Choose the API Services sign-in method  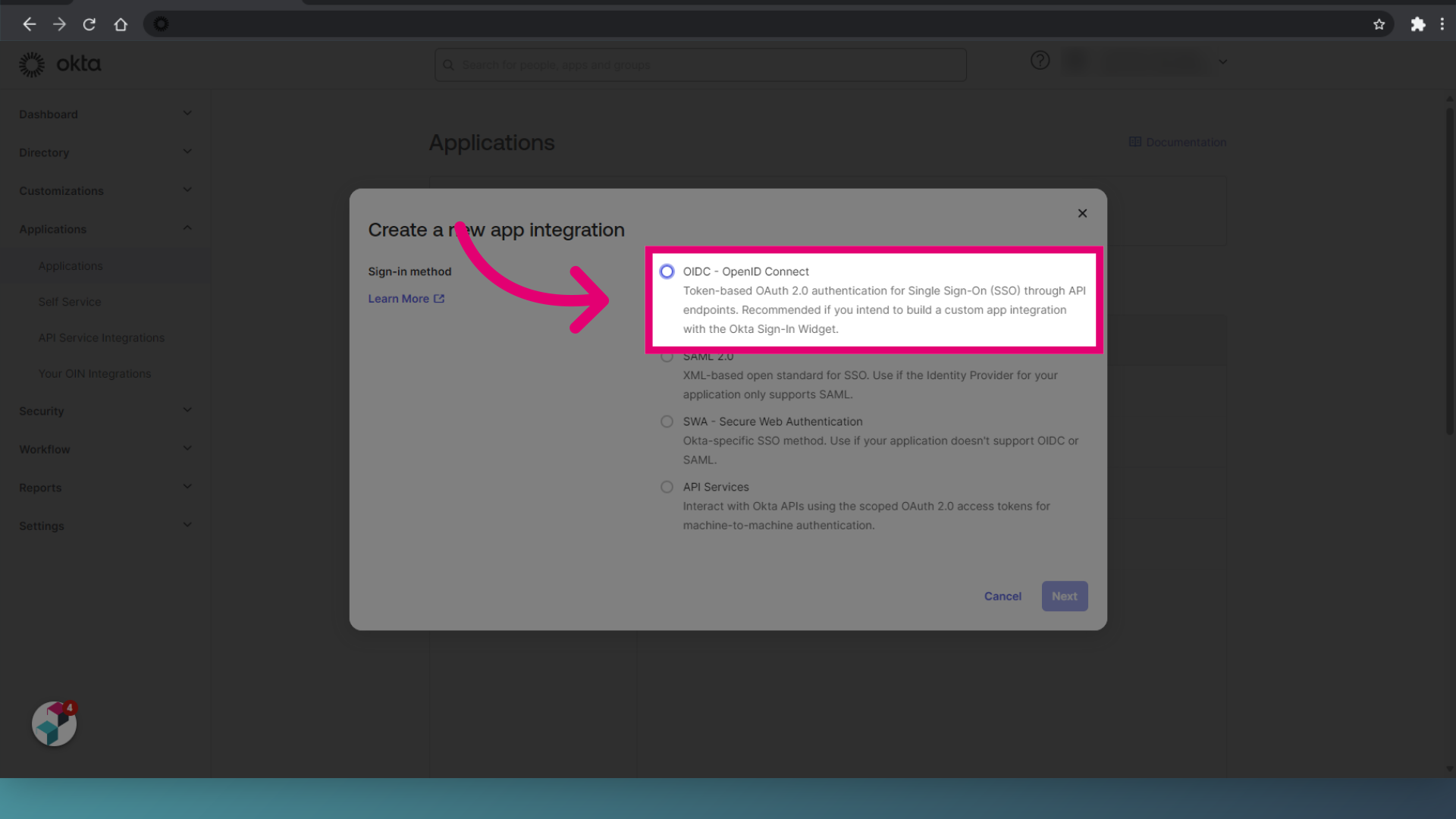667,486
